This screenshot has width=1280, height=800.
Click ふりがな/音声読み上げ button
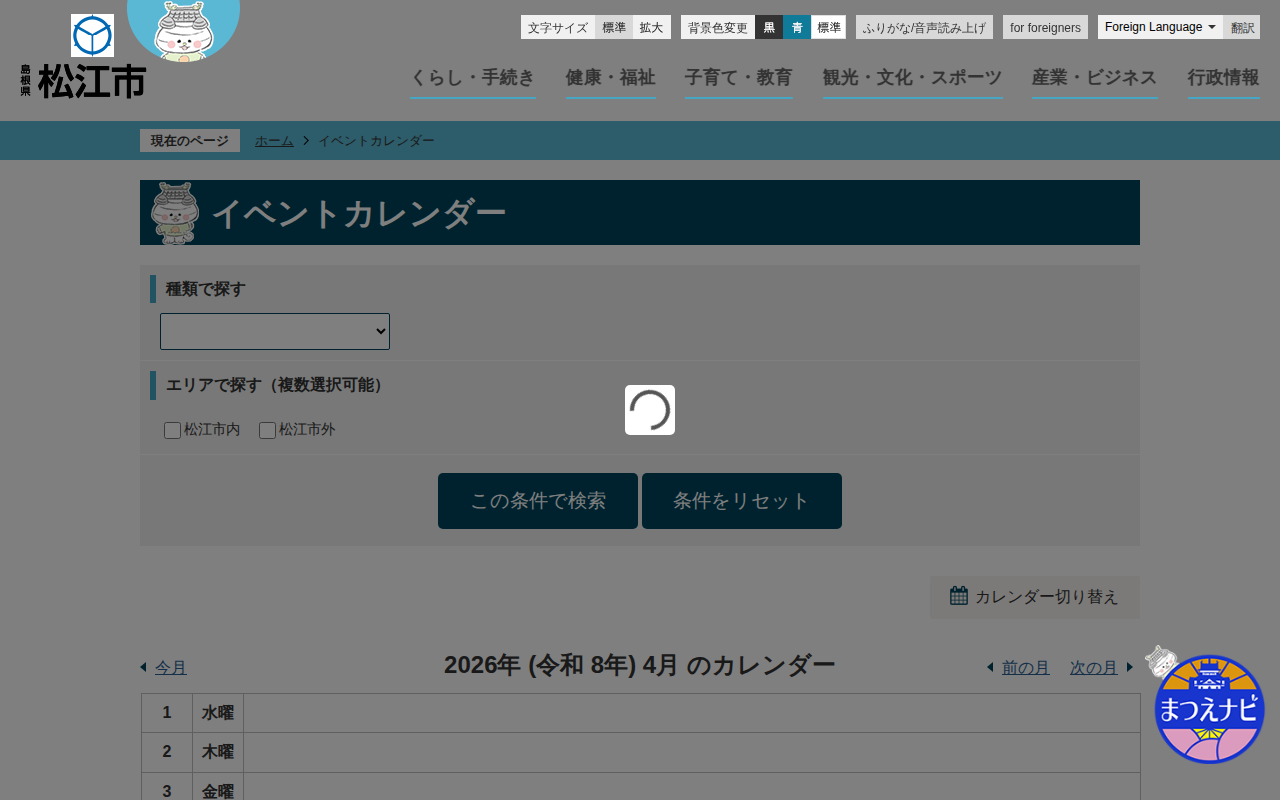point(924,27)
